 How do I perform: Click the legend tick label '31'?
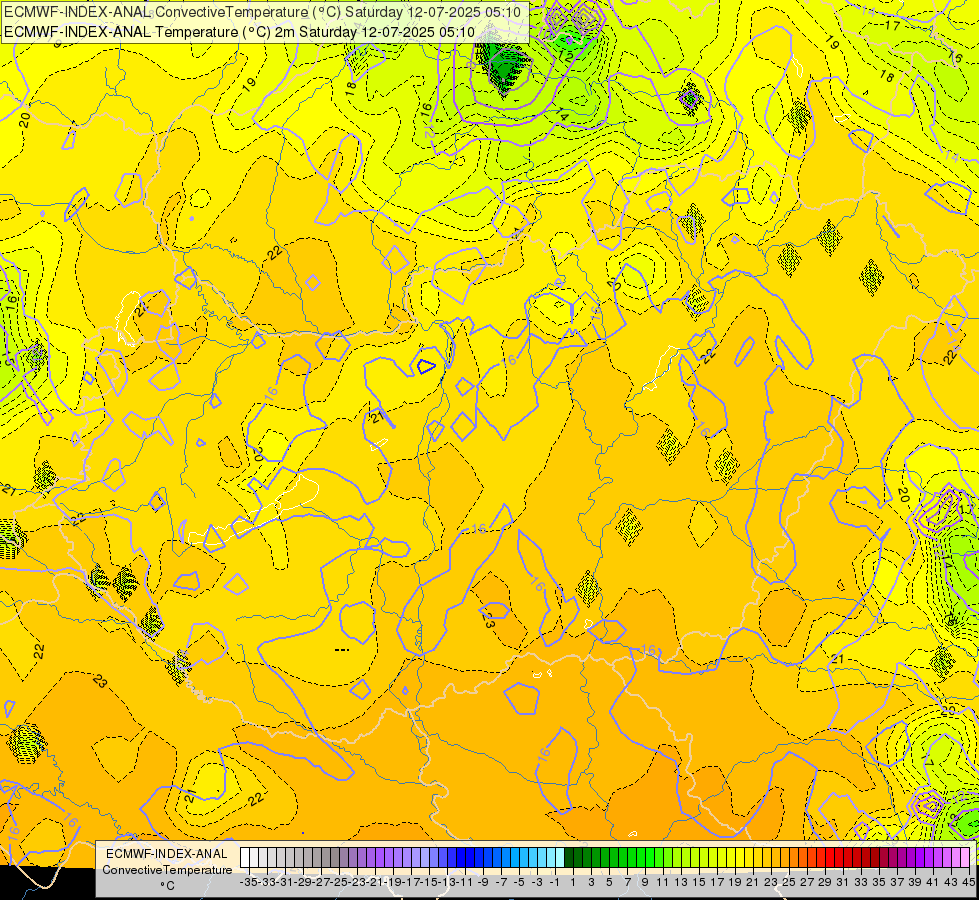click(x=843, y=882)
